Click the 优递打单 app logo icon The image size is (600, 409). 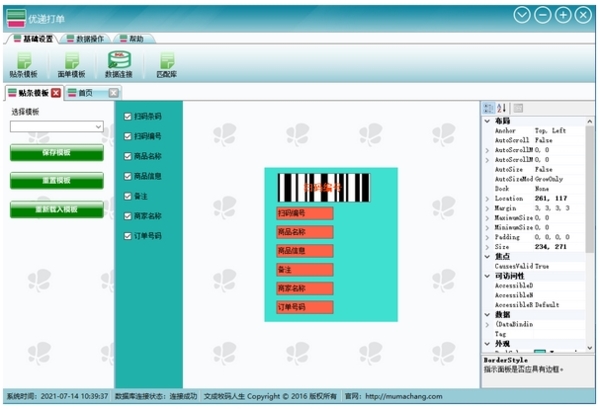tap(16, 18)
